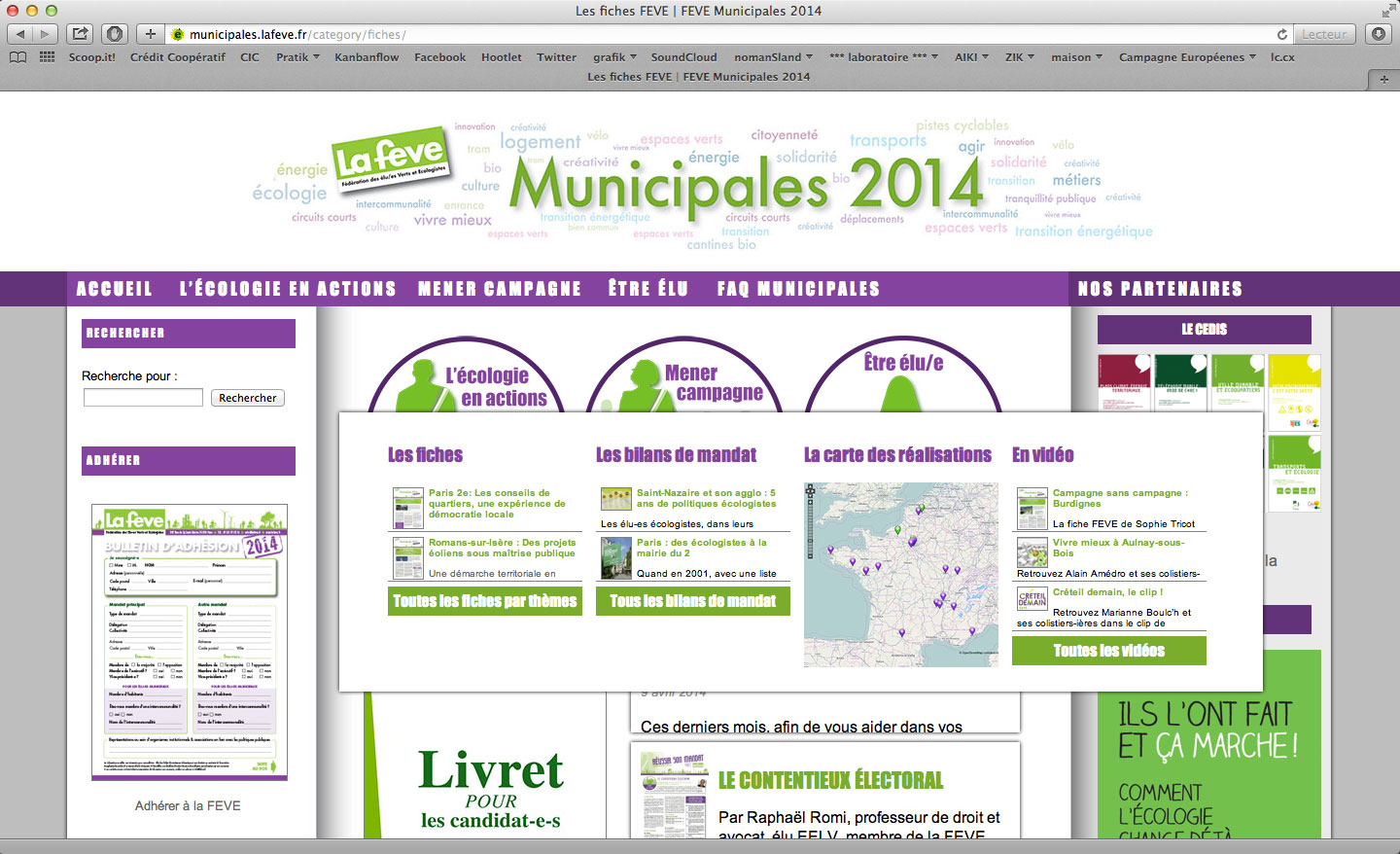
Task: Open ÊTRE ÉLU menu
Action: point(648,289)
